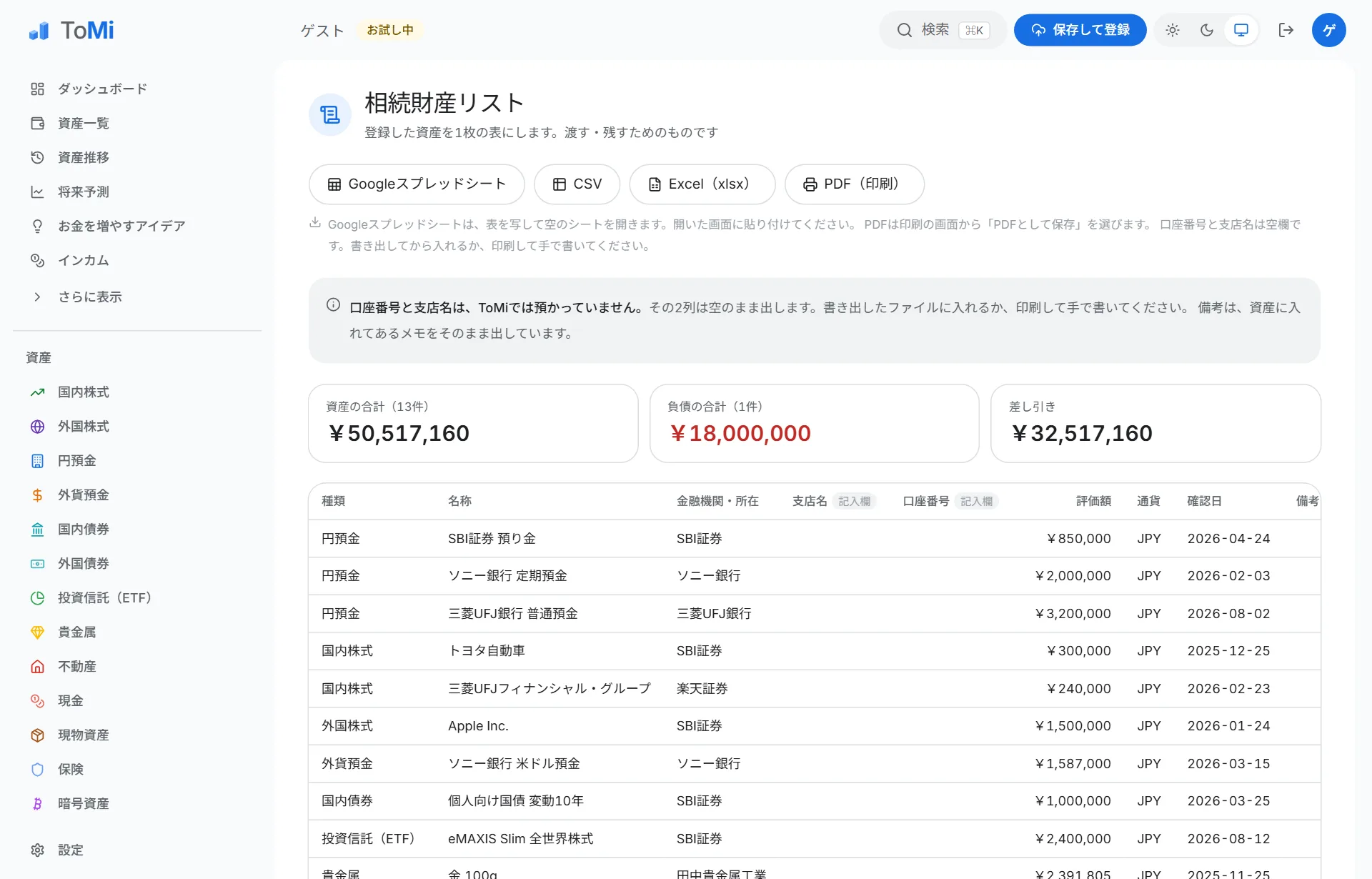Click the 資産推移 history icon

(38, 157)
